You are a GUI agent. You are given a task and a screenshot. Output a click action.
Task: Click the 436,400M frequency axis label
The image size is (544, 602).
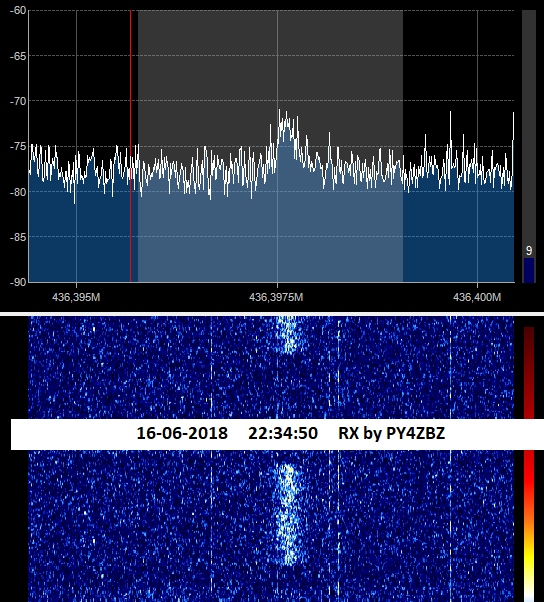477,297
